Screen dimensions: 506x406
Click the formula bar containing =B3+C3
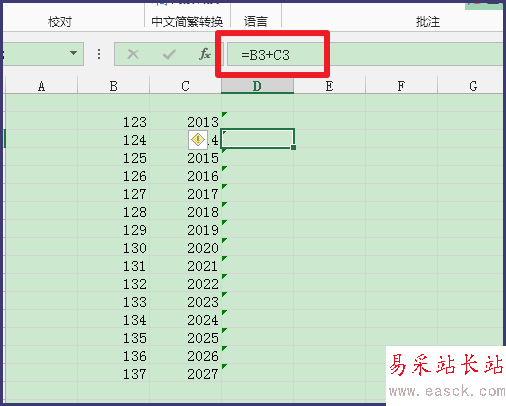pos(365,54)
